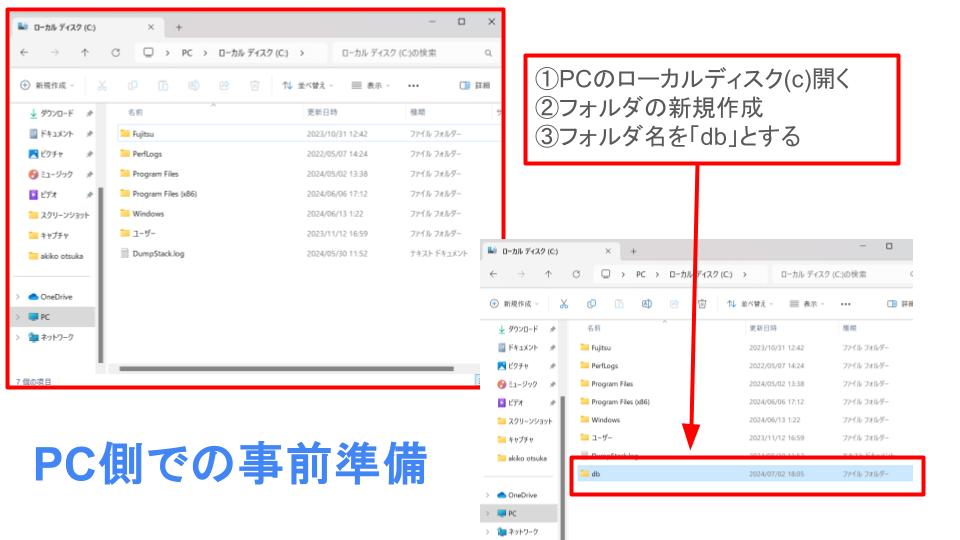Click the sidebar vertical scrollbar in back window
The image size is (960, 540).
point(100,276)
